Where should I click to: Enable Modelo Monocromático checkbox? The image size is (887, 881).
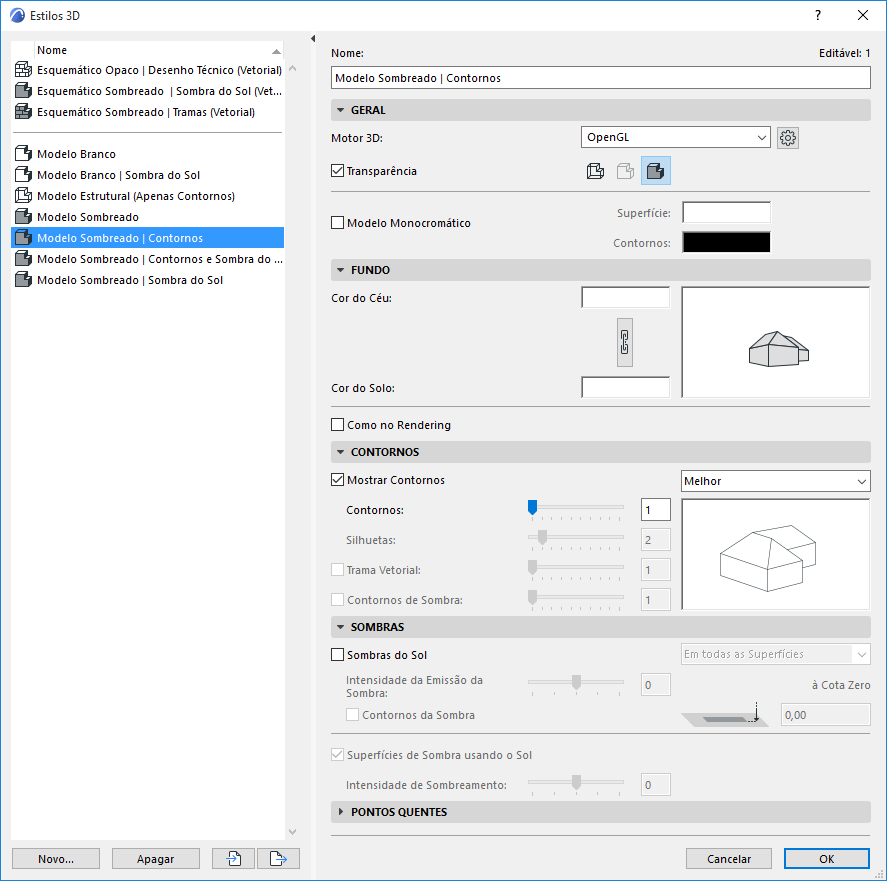click(337, 222)
